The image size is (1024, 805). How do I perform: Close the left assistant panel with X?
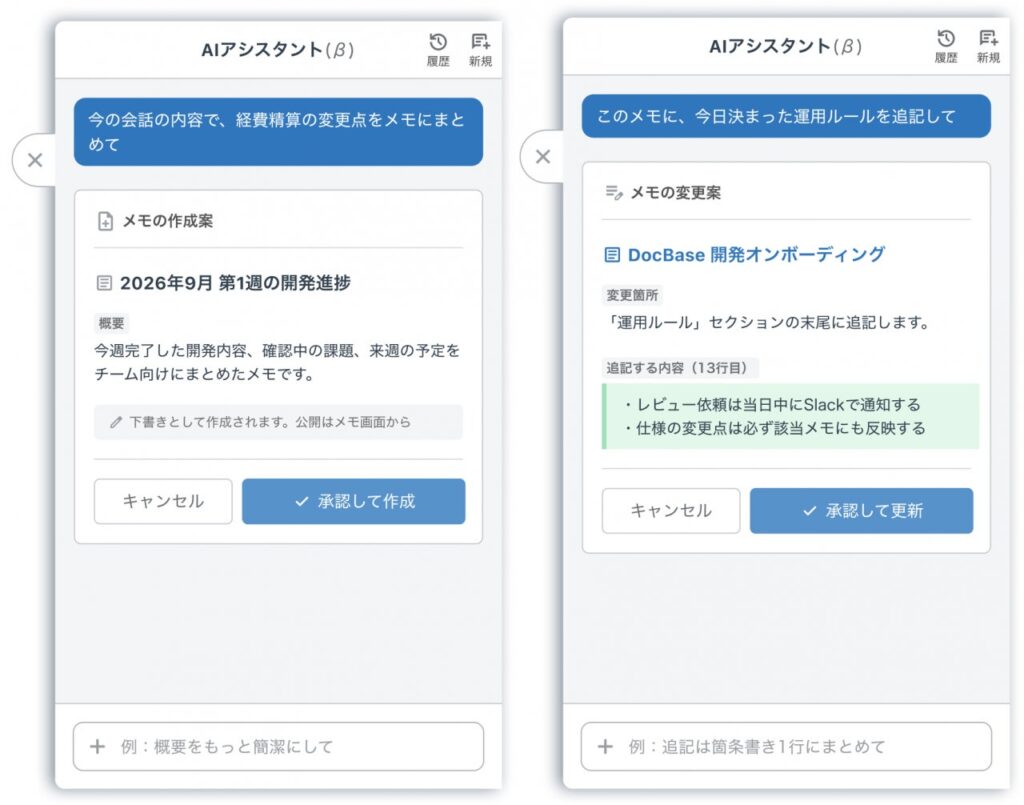tap(35, 160)
